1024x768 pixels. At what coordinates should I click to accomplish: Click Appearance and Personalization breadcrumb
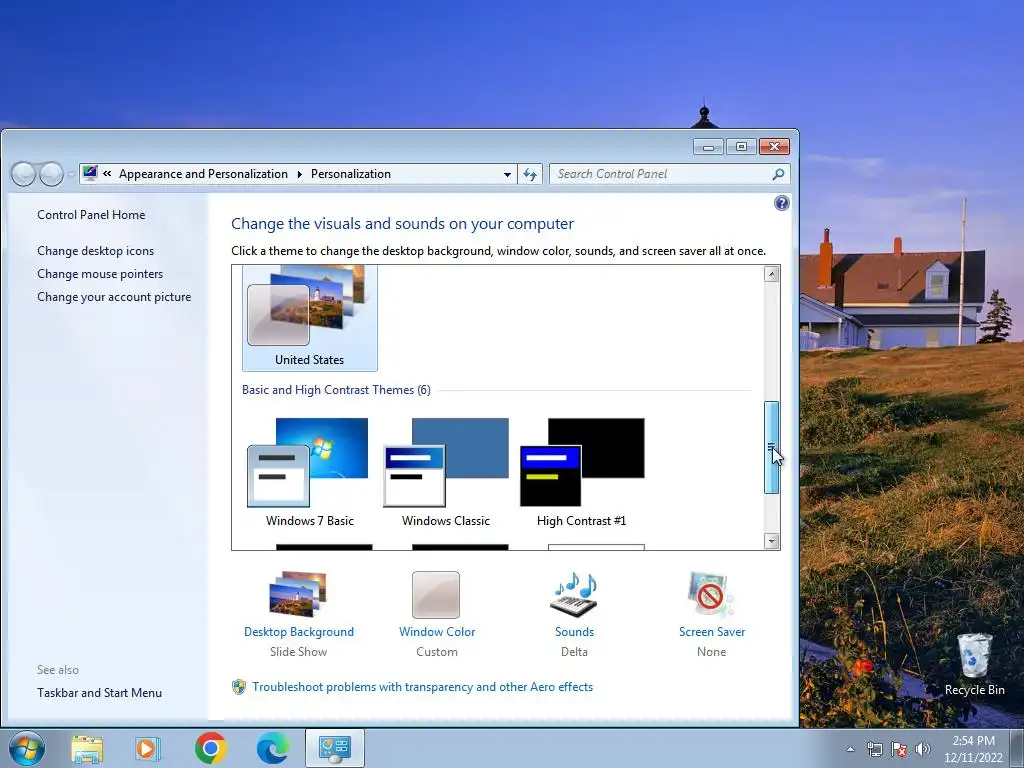(x=203, y=174)
